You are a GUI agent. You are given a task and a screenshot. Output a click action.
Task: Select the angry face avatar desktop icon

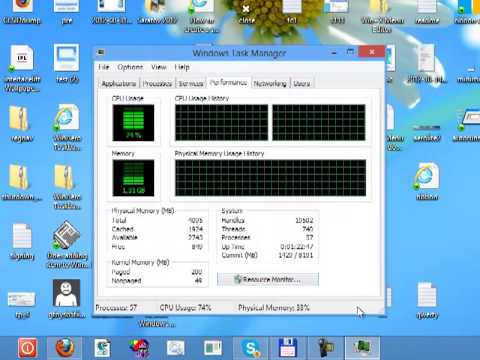67,298
